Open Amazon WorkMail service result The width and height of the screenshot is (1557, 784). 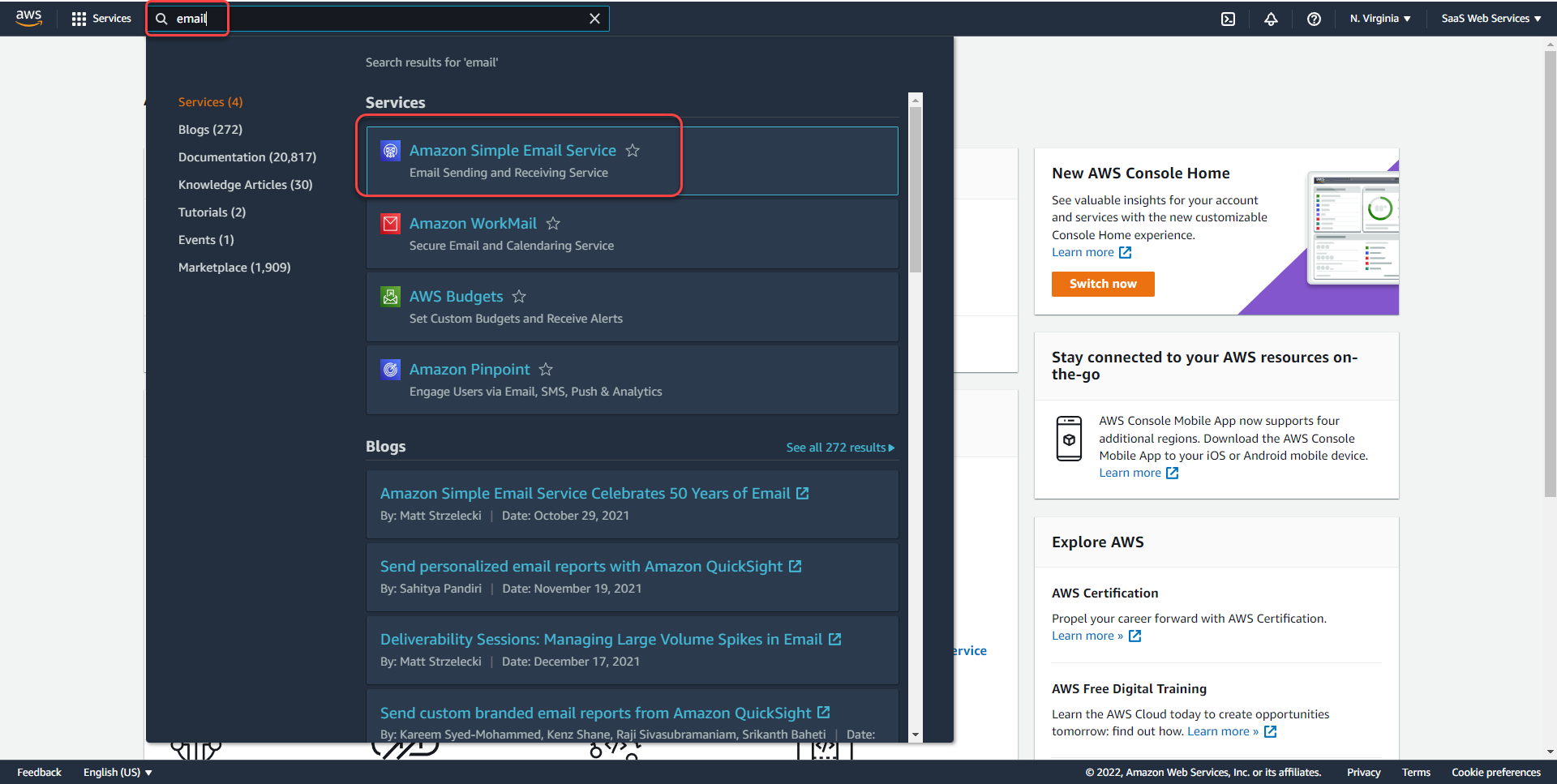point(473,224)
